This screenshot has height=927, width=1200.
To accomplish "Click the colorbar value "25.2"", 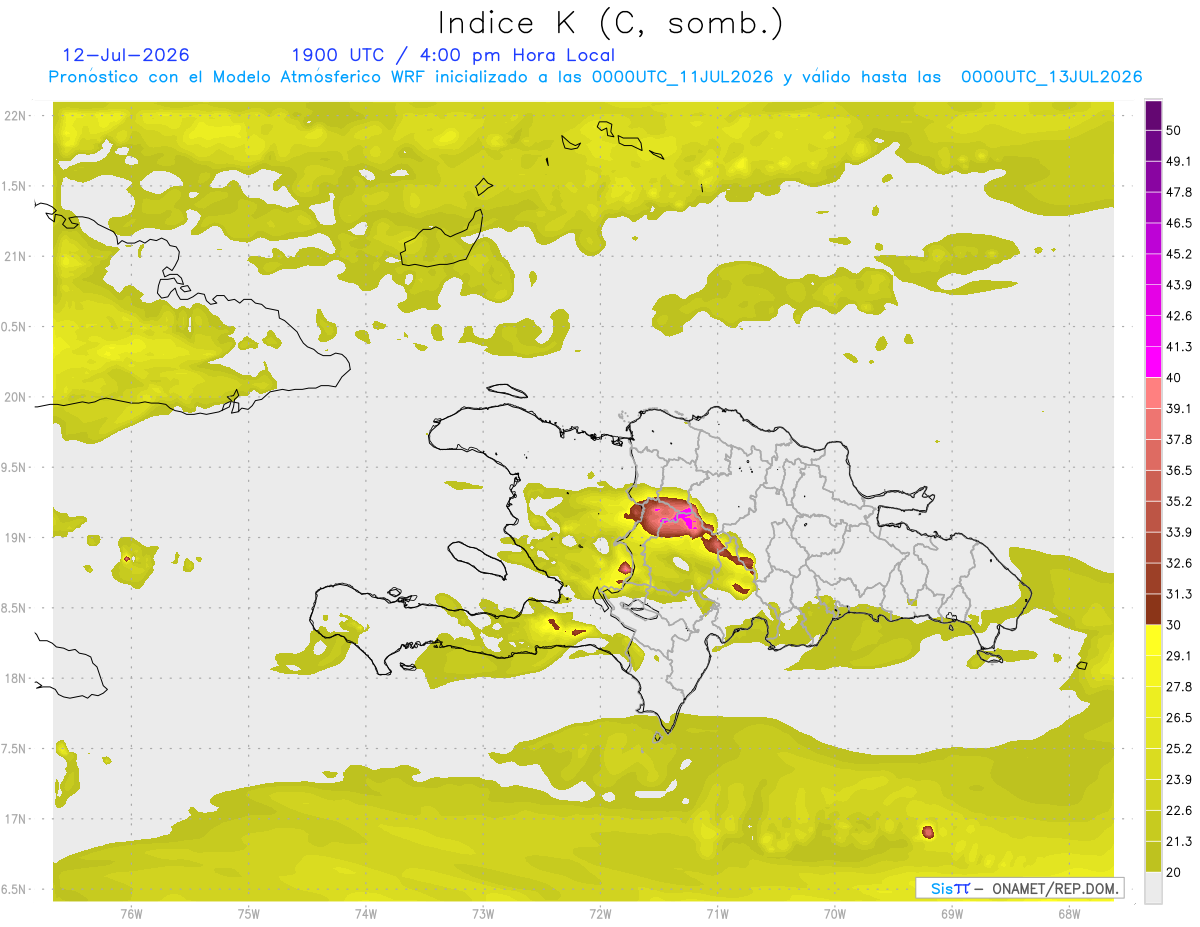I will coord(1179,749).
